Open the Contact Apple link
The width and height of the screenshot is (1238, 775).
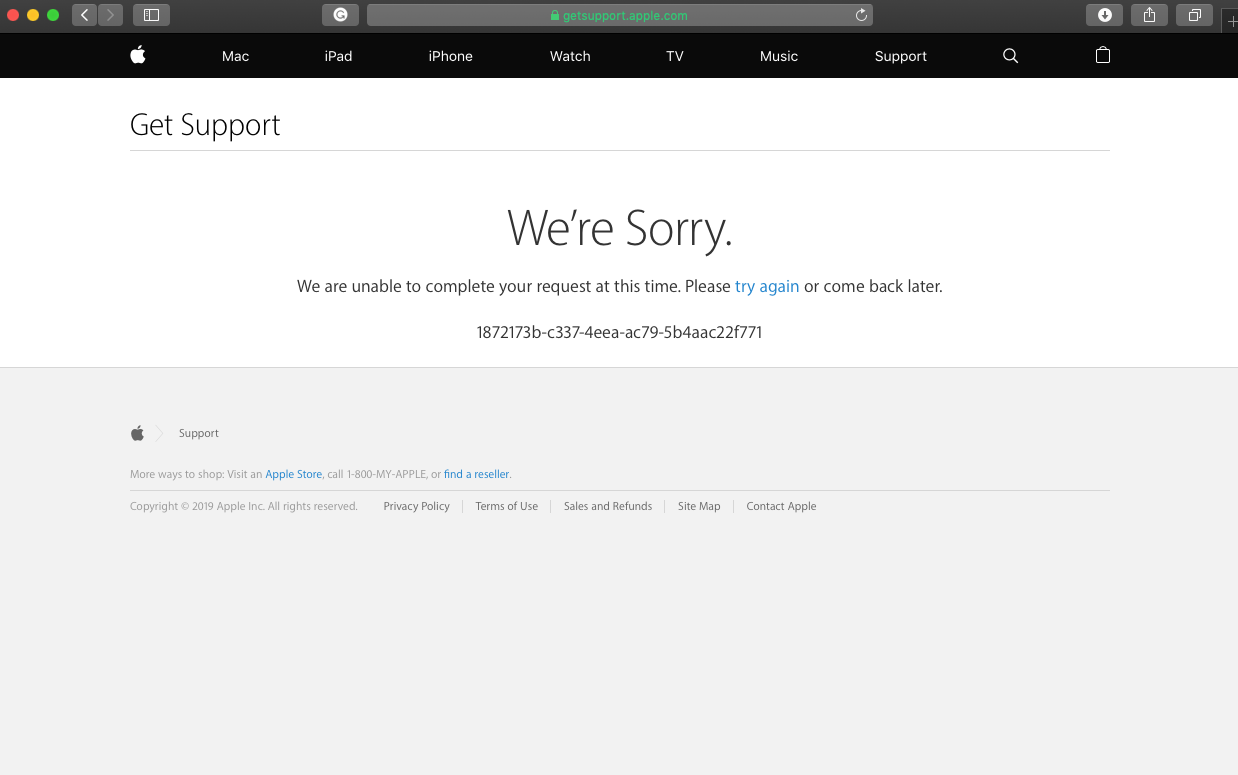781,506
